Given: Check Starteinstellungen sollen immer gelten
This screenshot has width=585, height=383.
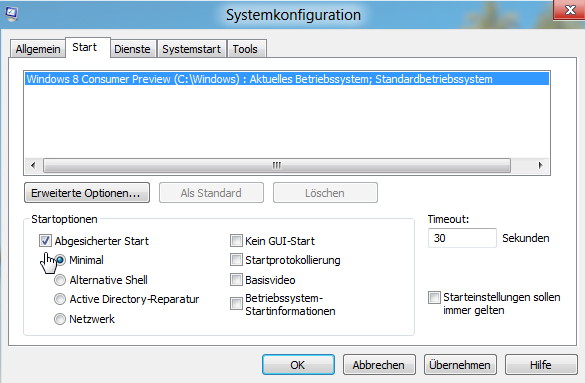Looking at the screenshot, I should coord(434,298).
